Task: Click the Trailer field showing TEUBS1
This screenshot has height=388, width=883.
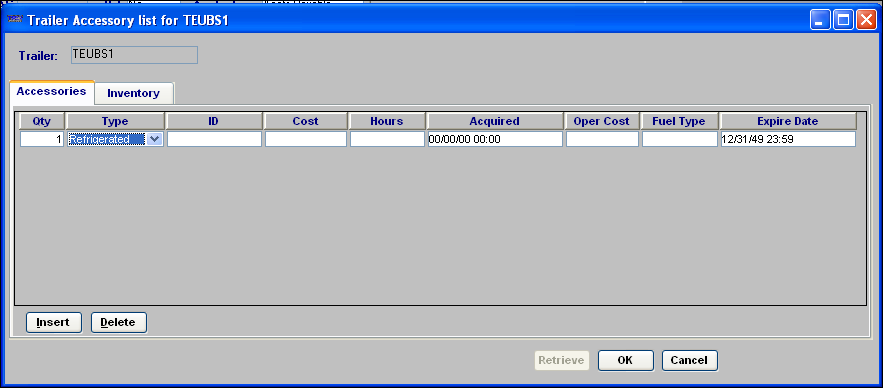Action: 134,55
